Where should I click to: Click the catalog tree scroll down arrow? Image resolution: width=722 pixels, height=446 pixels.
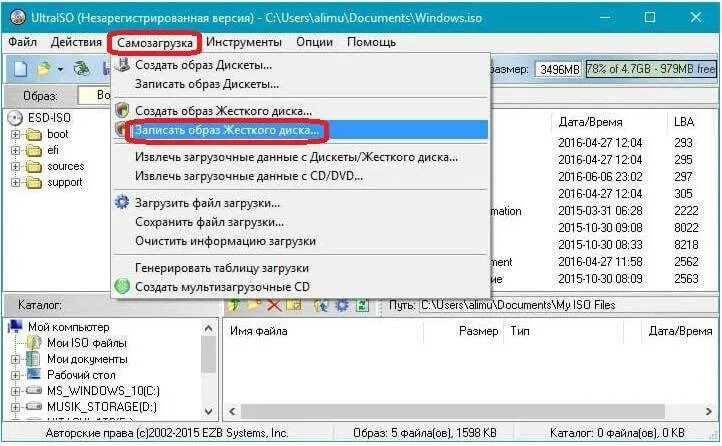pos(208,411)
